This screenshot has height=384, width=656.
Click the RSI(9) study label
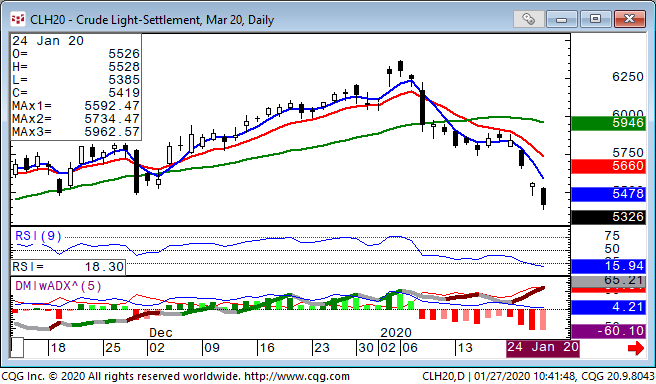coord(38,236)
